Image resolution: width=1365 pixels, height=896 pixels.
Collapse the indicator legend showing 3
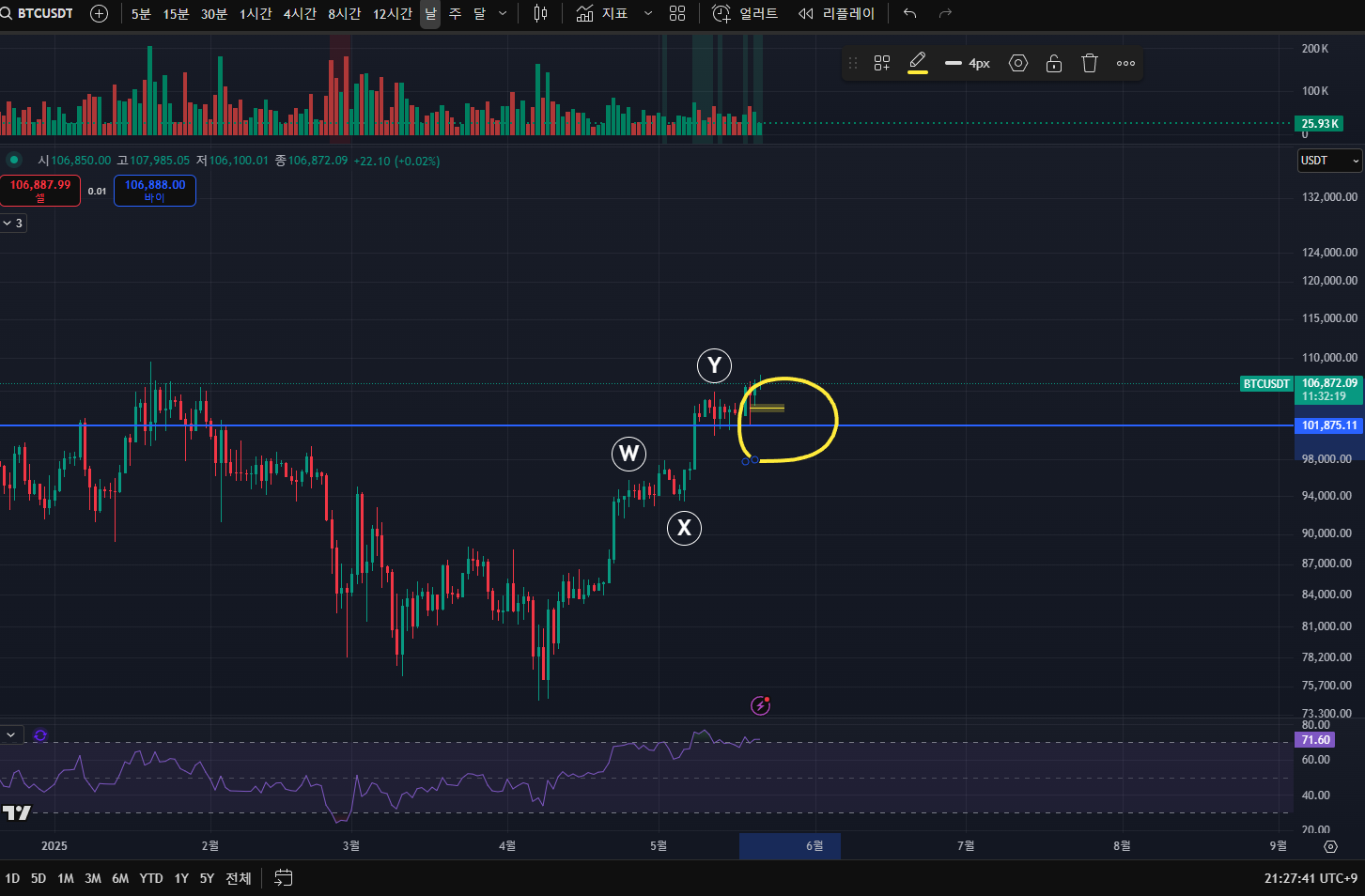(x=13, y=224)
